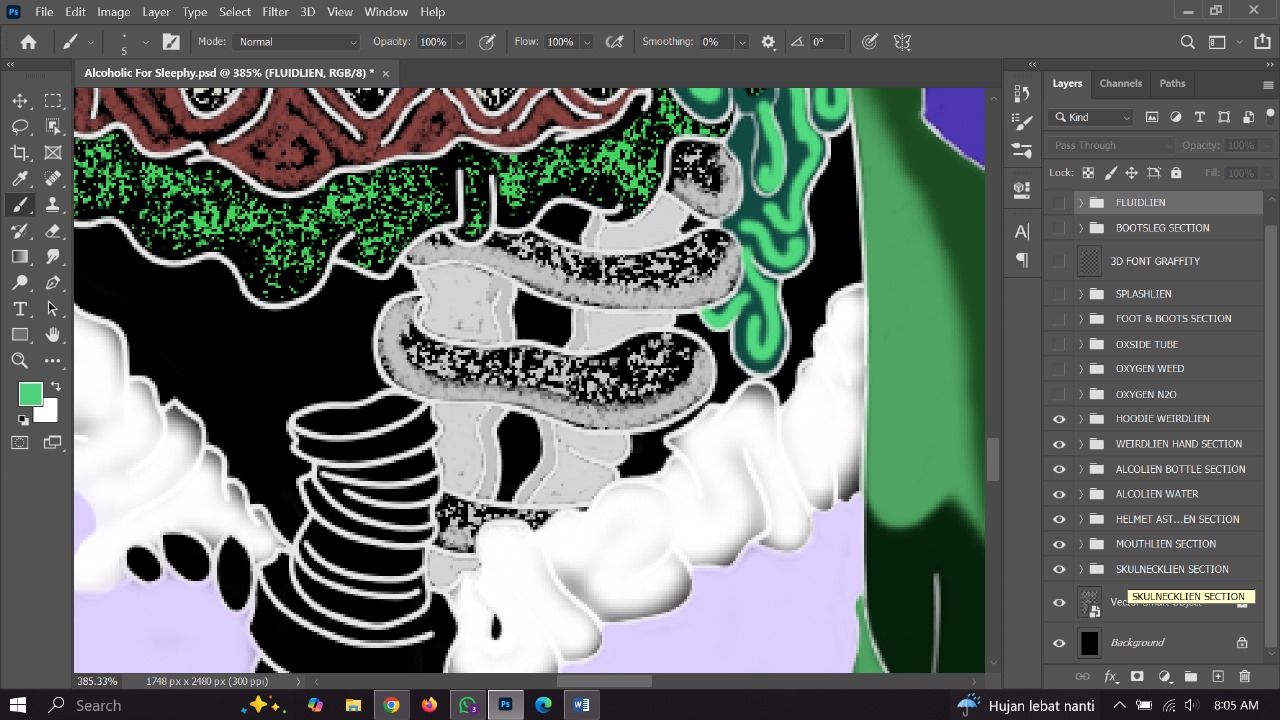The width and height of the screenshot is (1280, 720).
Task: Choose the Lasso tool
Action: 20,126
